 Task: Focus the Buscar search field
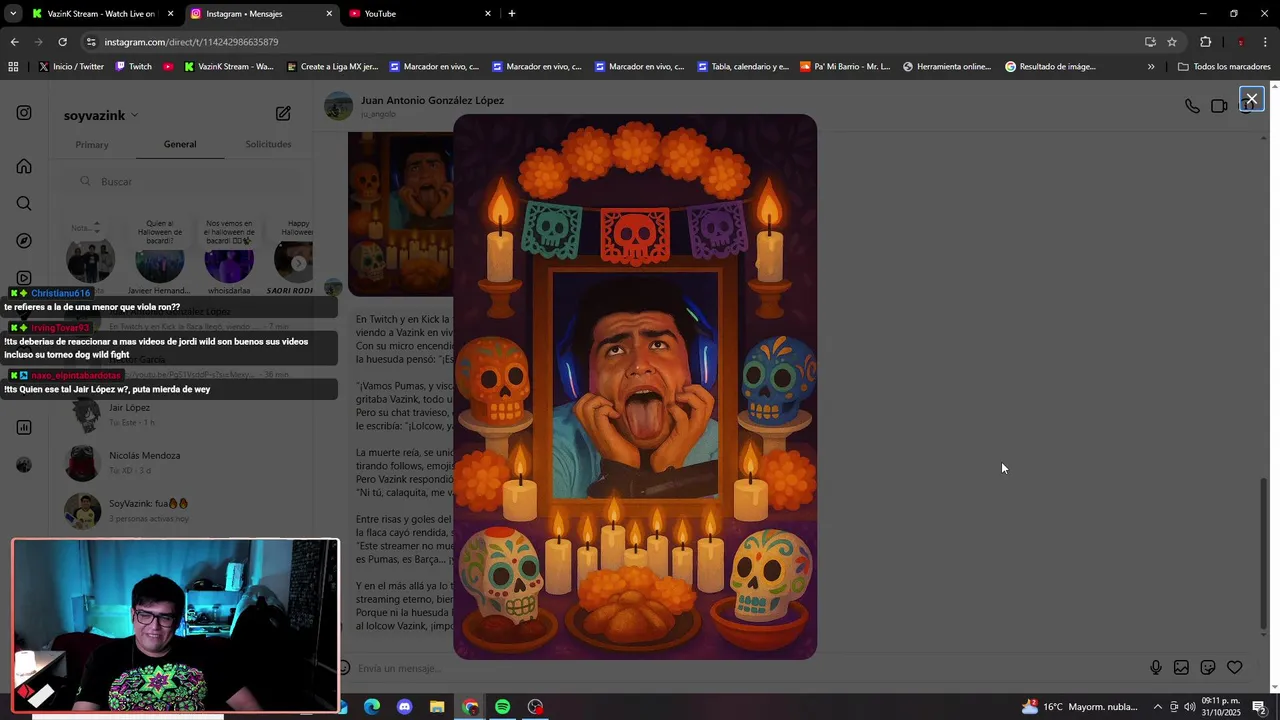coord(190,181)
